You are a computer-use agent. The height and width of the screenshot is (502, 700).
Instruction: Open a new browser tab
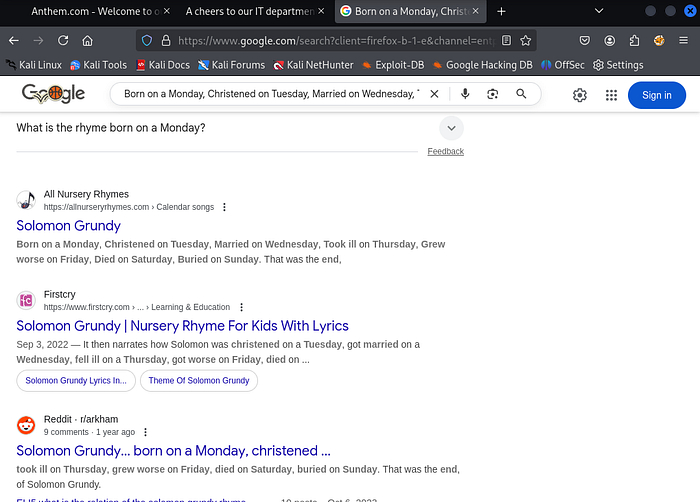point(501,12)
